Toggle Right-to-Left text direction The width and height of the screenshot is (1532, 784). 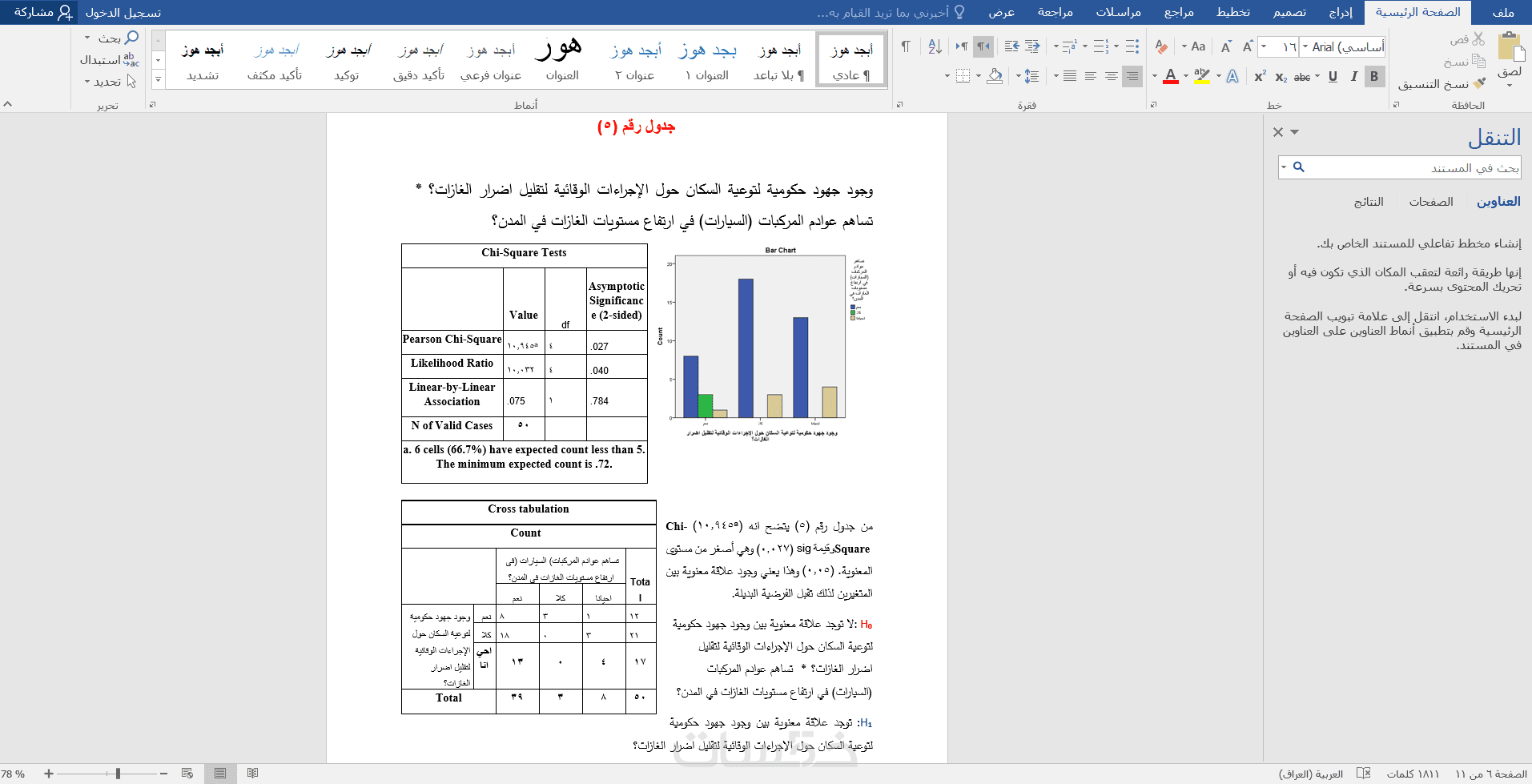pos(983,46)
